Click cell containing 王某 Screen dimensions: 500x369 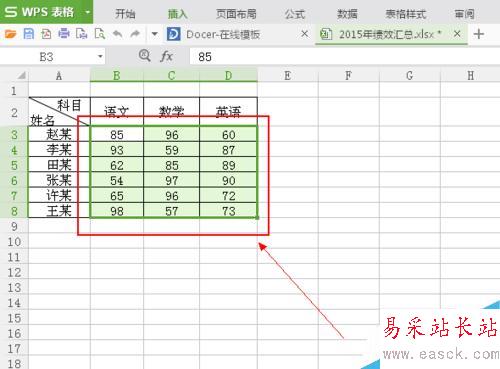coord(59,211)
